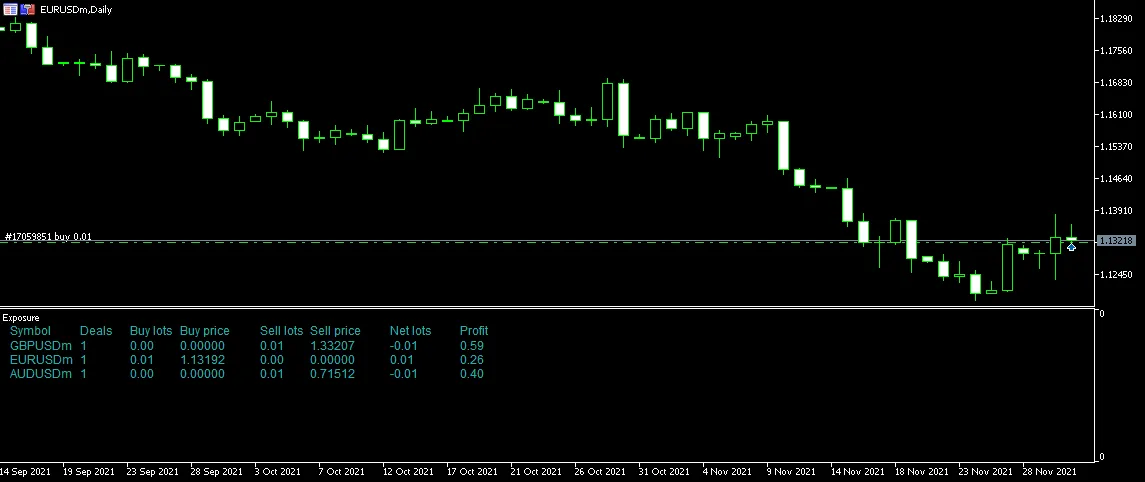Click the blue buy arrow marker on chart
Viewport: 1145px width, 482px height.
pyautogui.click(x=1071, y=246)
